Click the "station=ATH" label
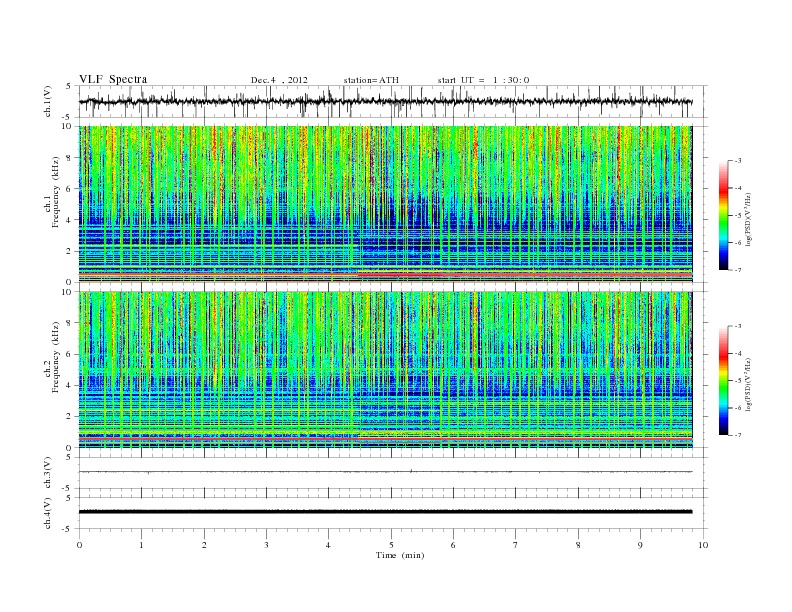 pyautogui.click(x=371, y=80)
